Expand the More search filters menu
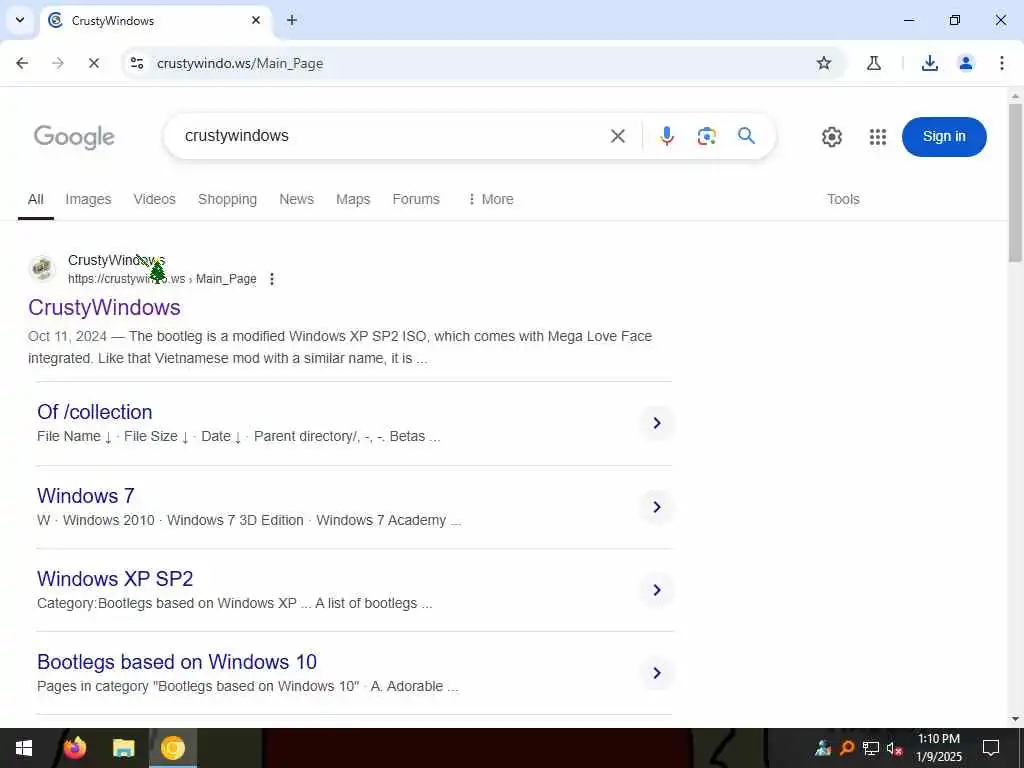Image resolution: width=1024 pixels, height=768 pixels. click(x=490, y=199)
